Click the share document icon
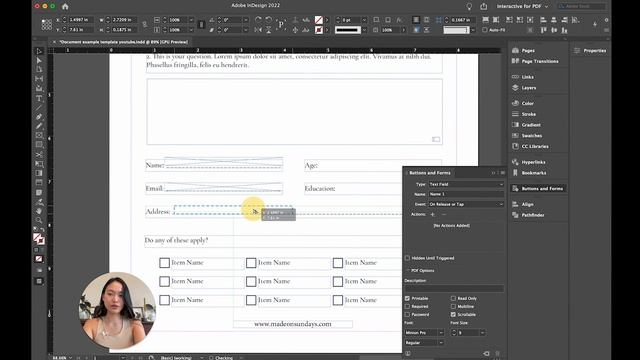This screenshot has height=360, width=640. point(484,6)
